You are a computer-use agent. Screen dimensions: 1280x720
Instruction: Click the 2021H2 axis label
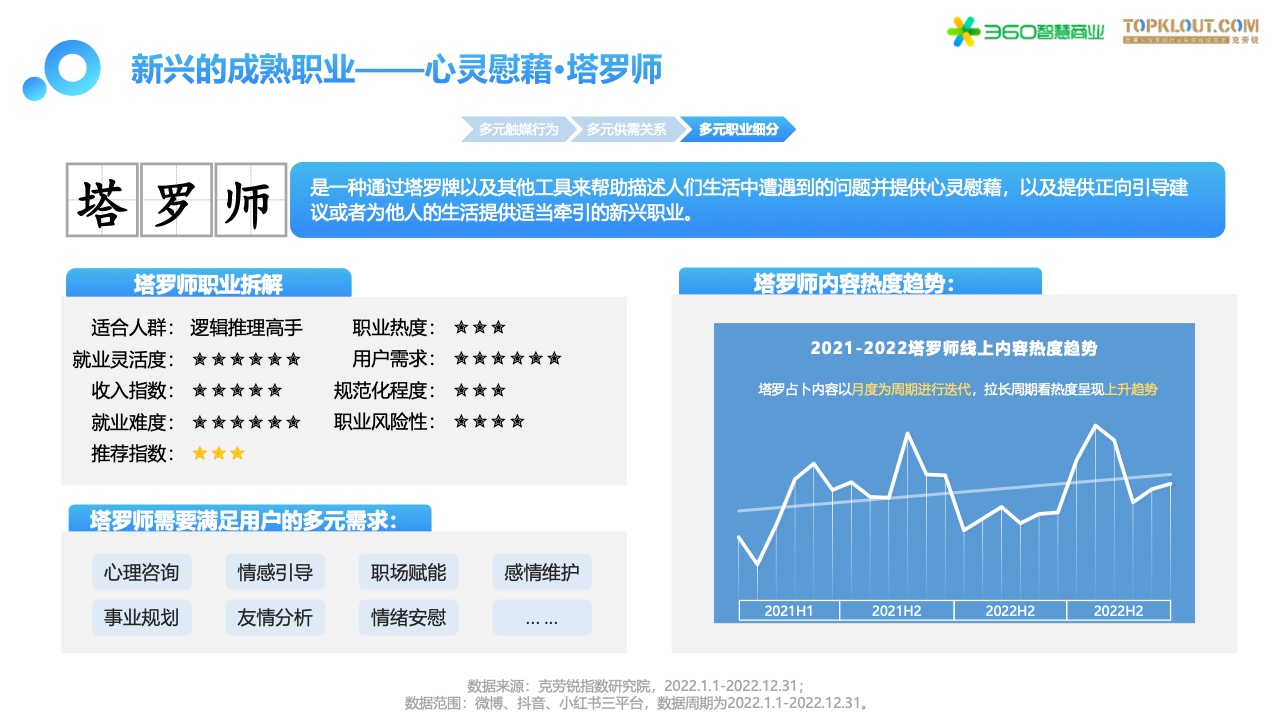(896, 610)
